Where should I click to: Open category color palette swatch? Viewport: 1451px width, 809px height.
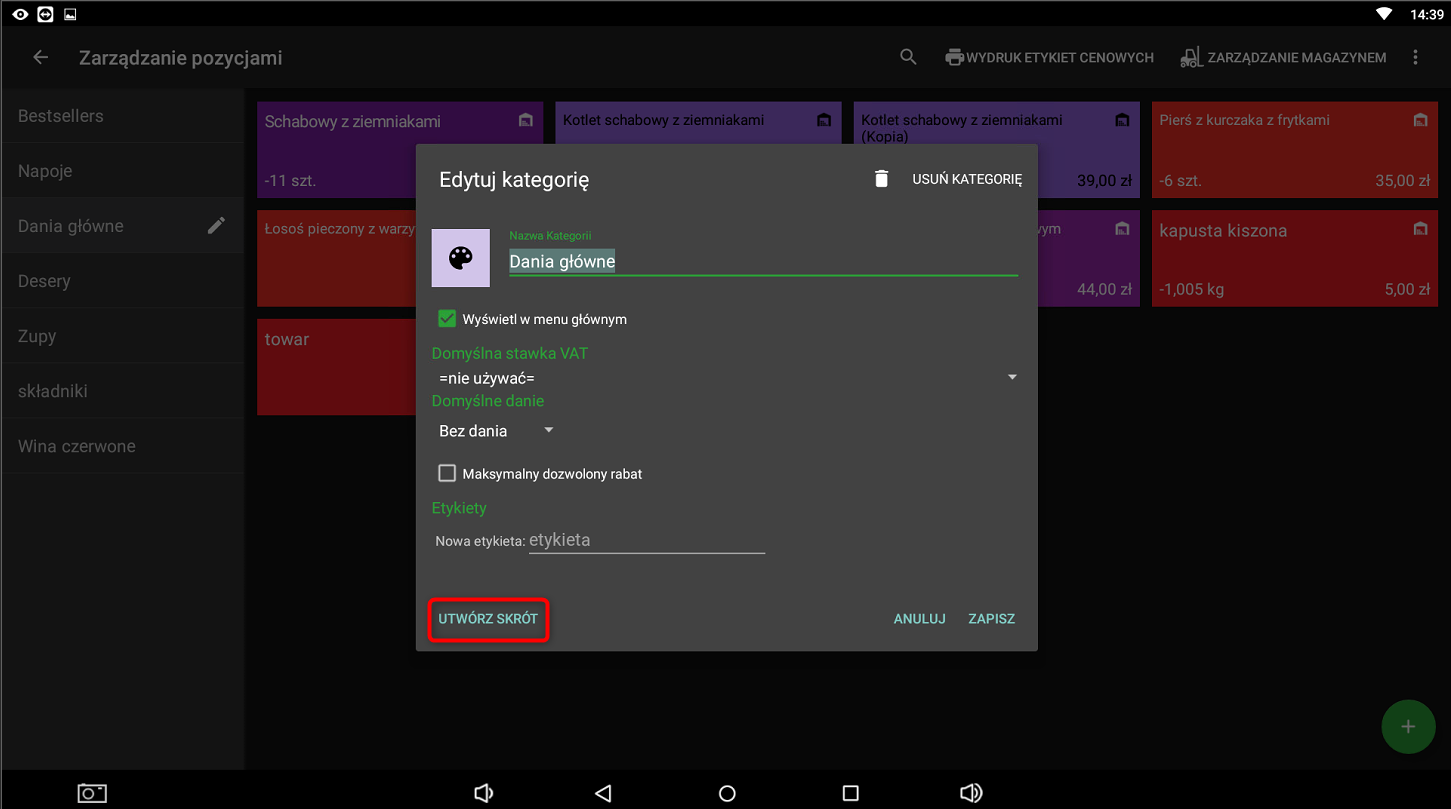[461, 258]
